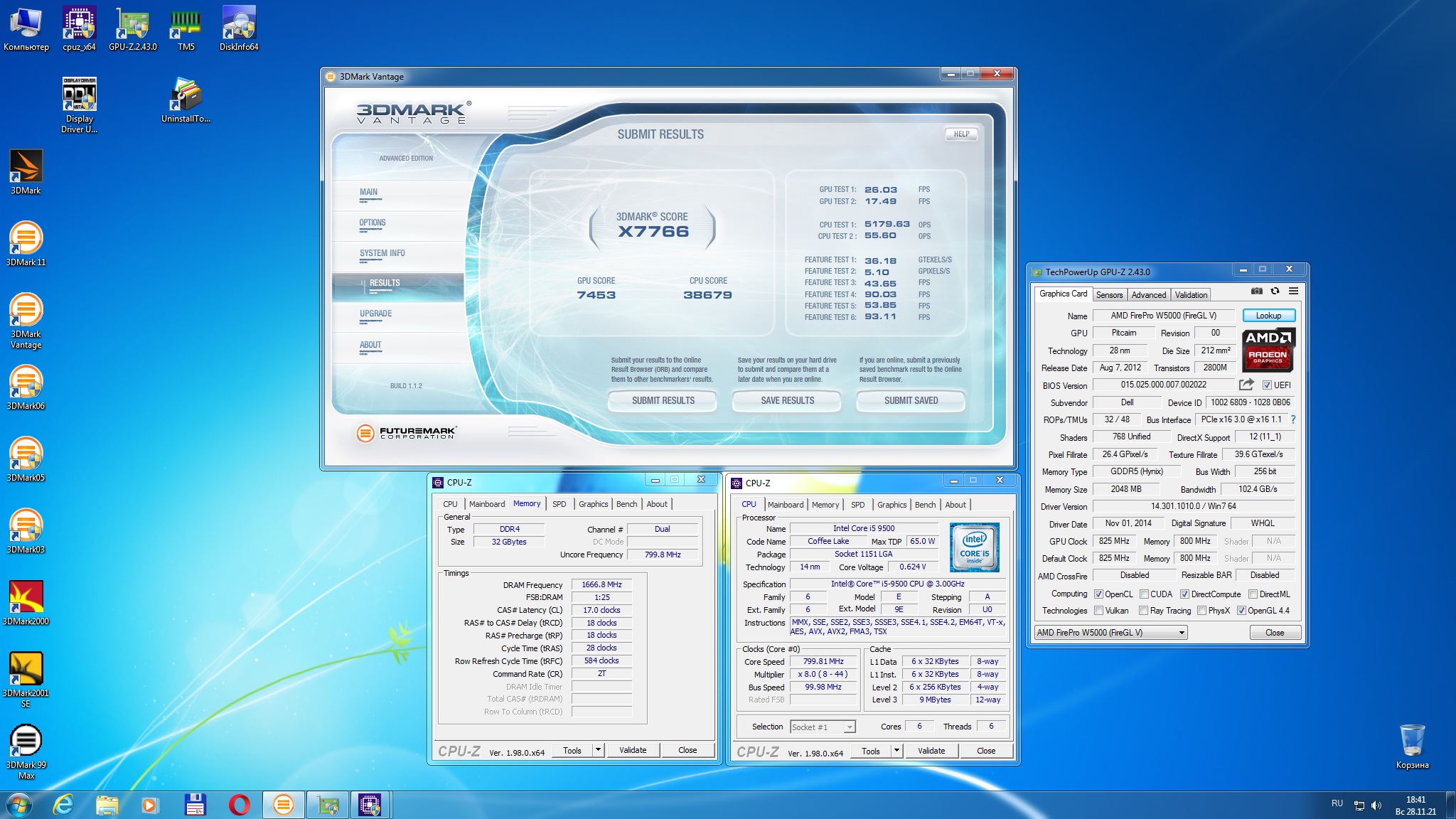
Task: Open the UninstallTool desktop shortcut
Action: point(186,100)
